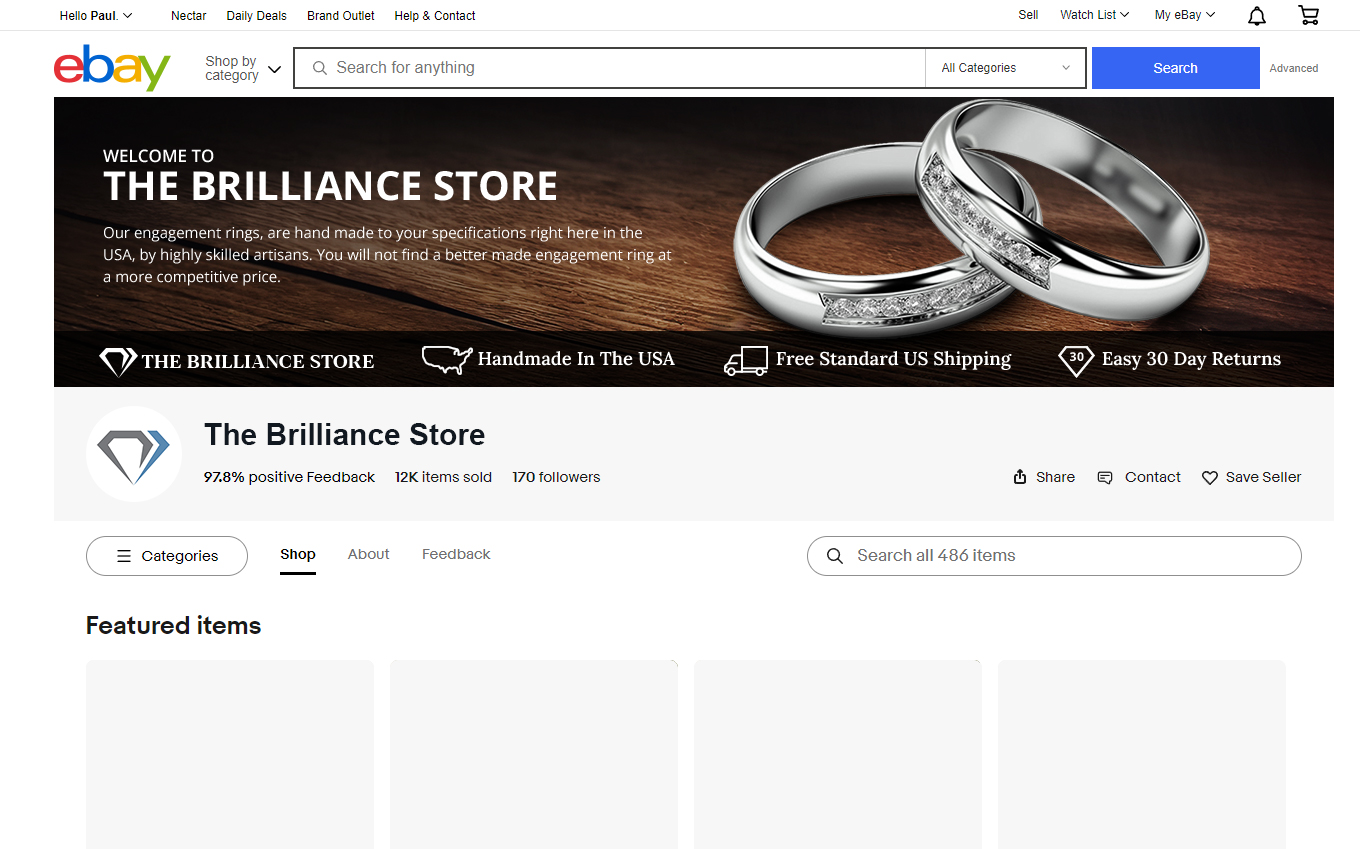
Task: Focus the Search all 486 items field
Action: point(1054,556)
